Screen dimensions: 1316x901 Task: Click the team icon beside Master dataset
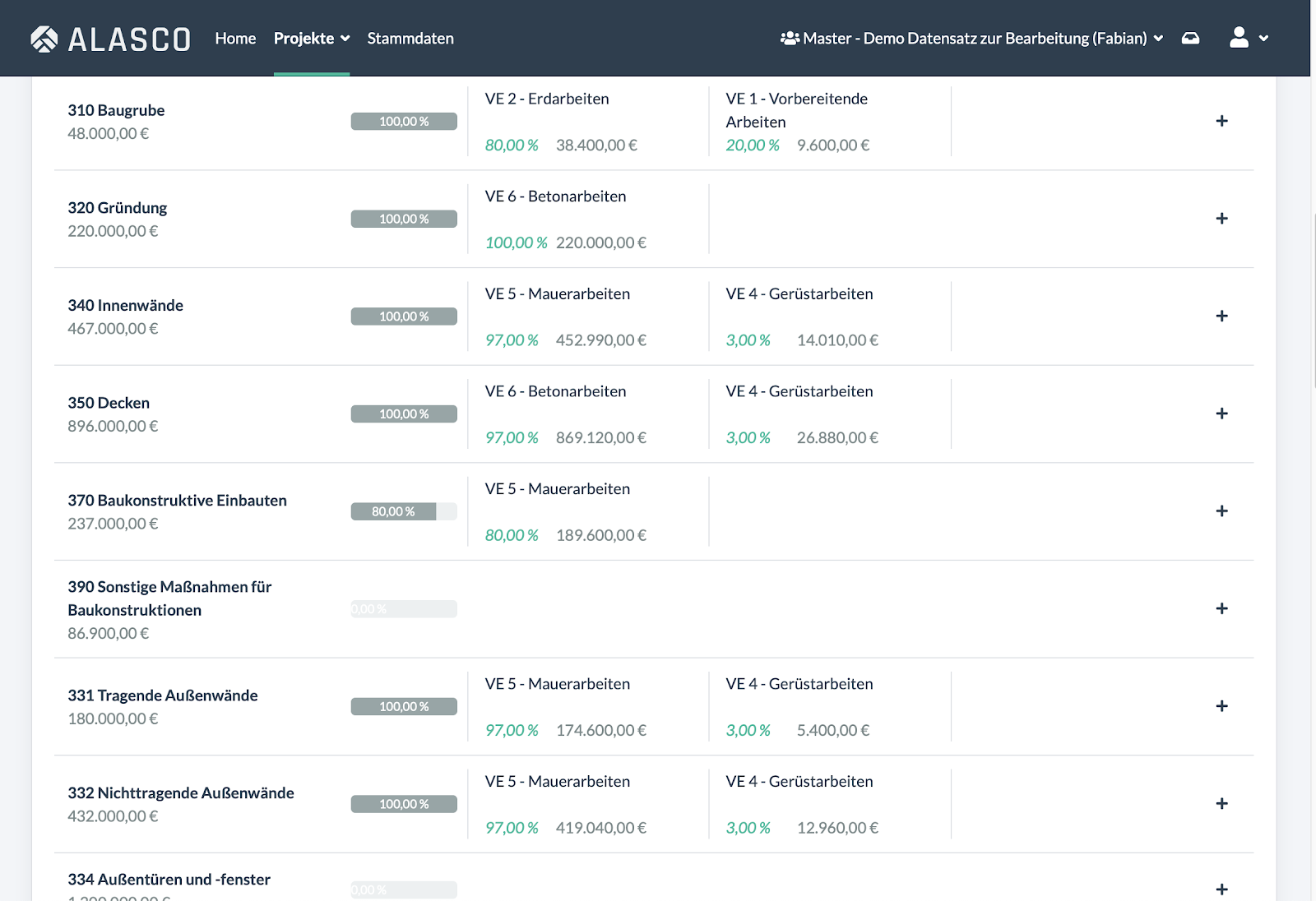point(790,39)
